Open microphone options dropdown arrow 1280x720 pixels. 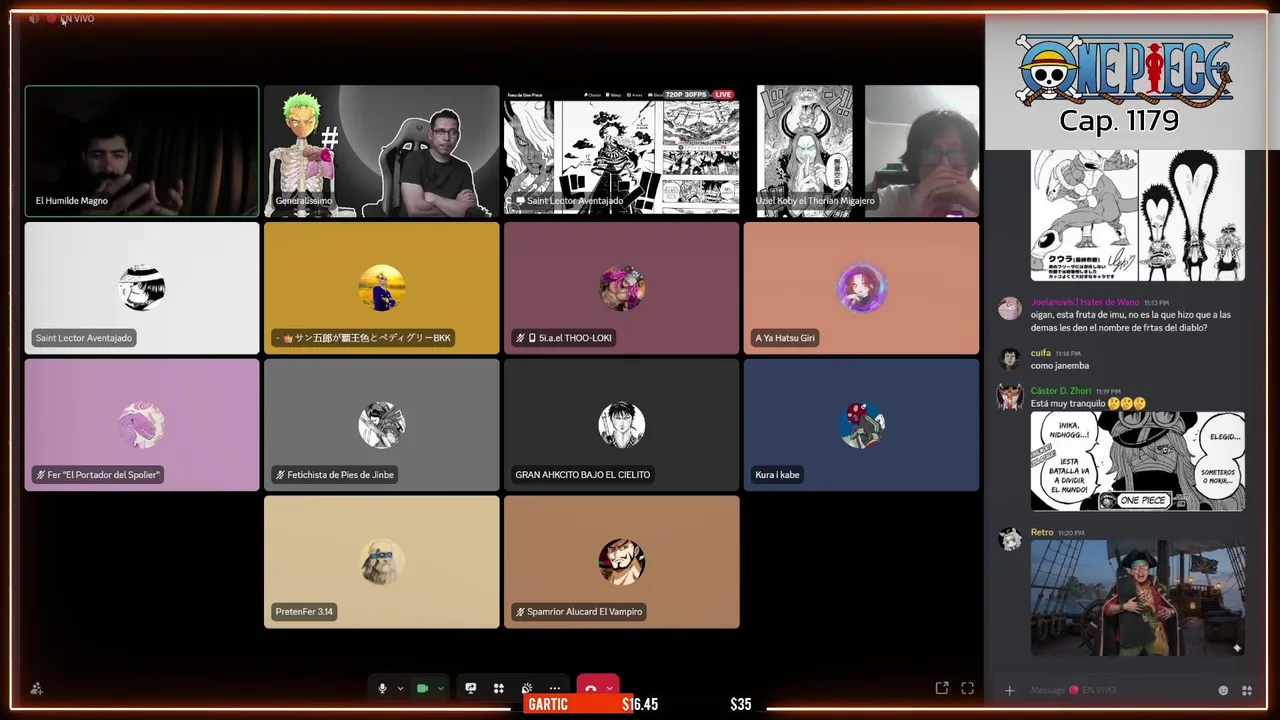coord(400,688)
